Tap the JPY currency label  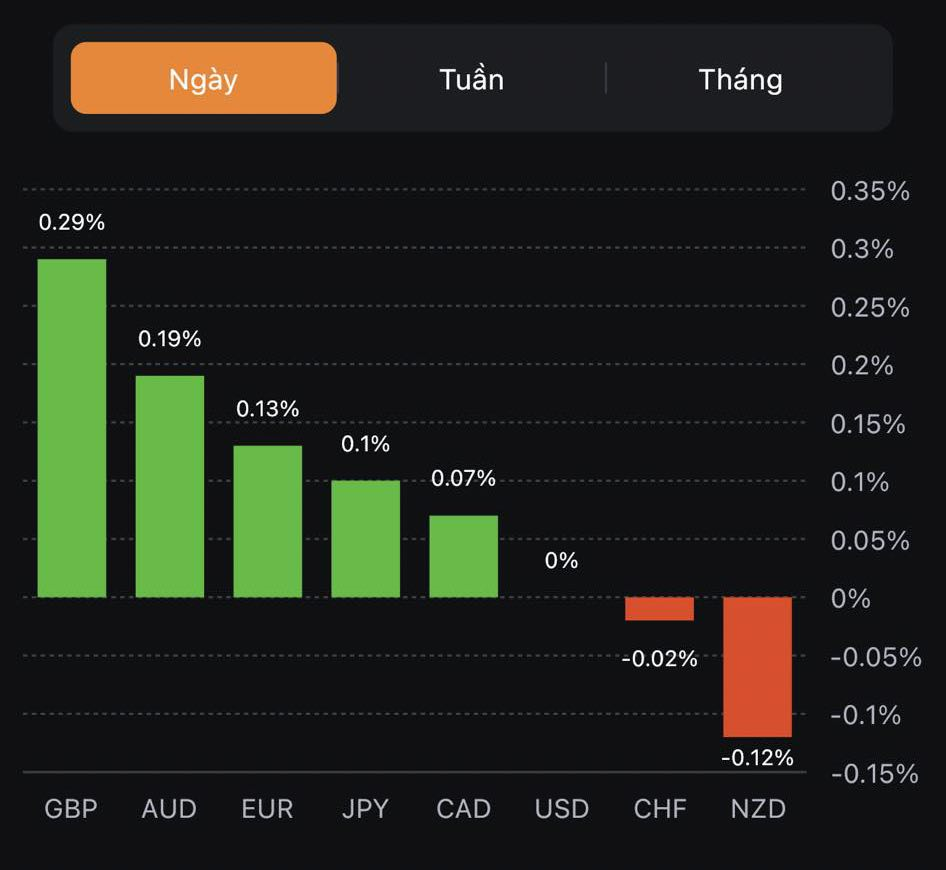click(366, 809)
